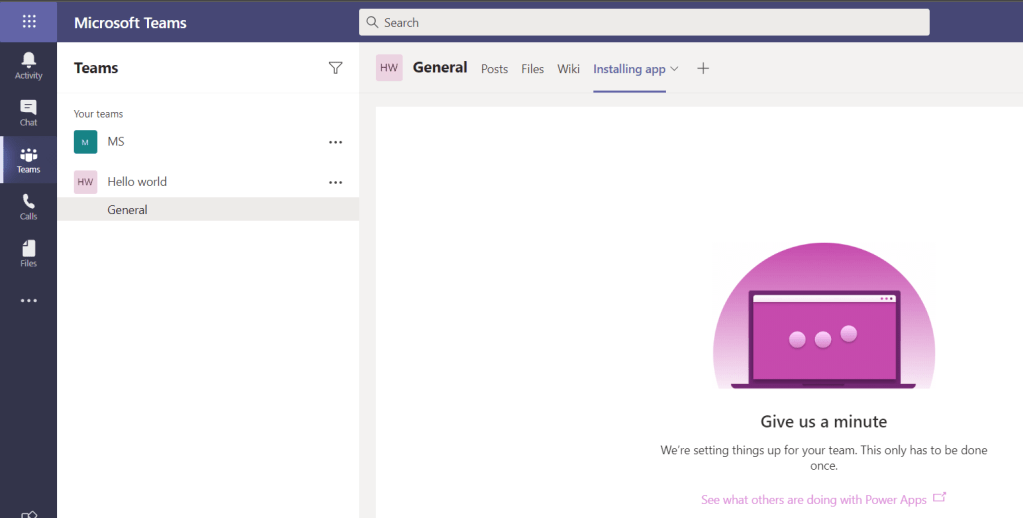
Task: Click the HW avatar in channel header
Action: (x=389, y=68)
